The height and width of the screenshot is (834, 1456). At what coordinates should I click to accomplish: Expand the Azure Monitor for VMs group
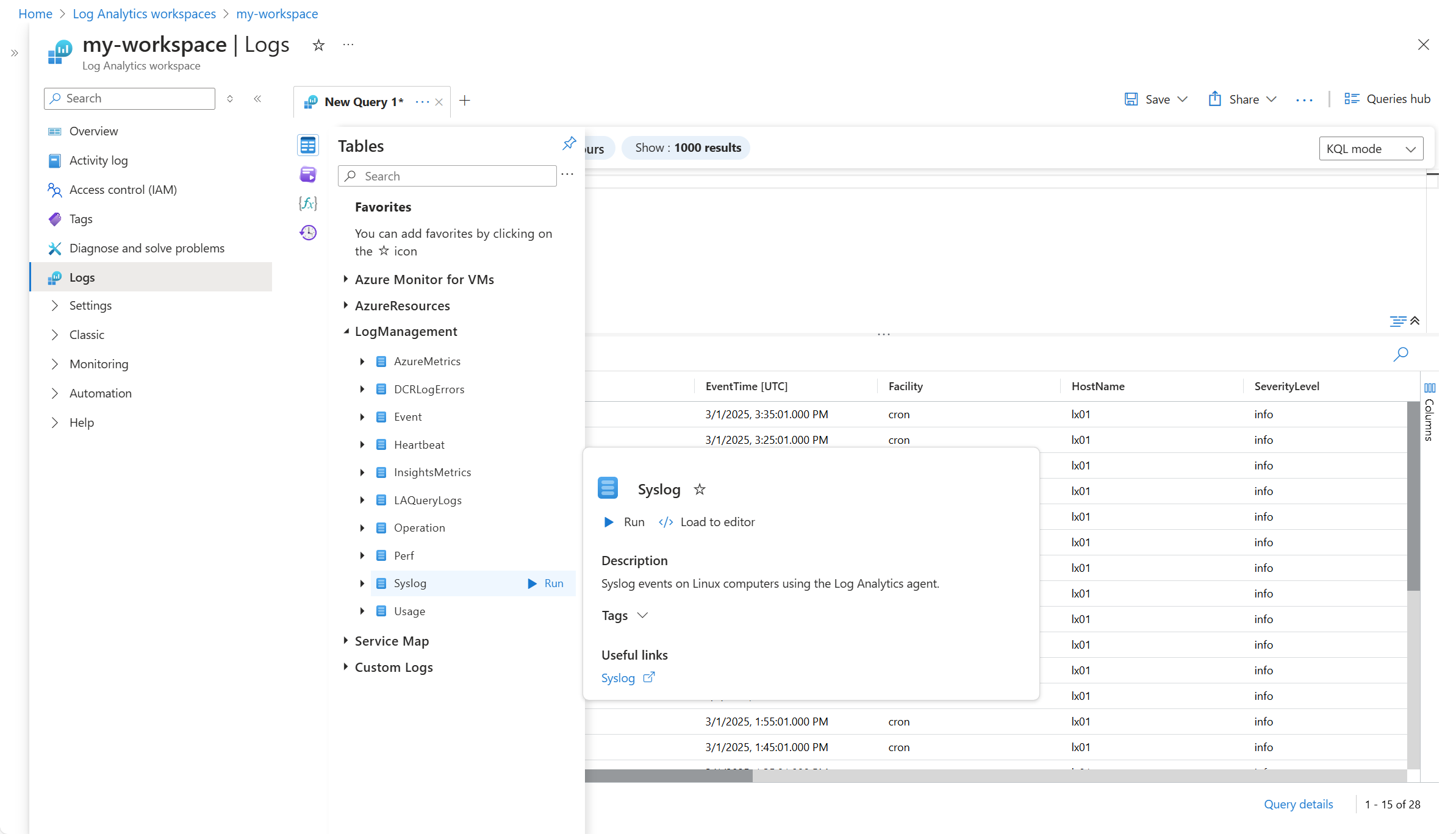[346, 279]
